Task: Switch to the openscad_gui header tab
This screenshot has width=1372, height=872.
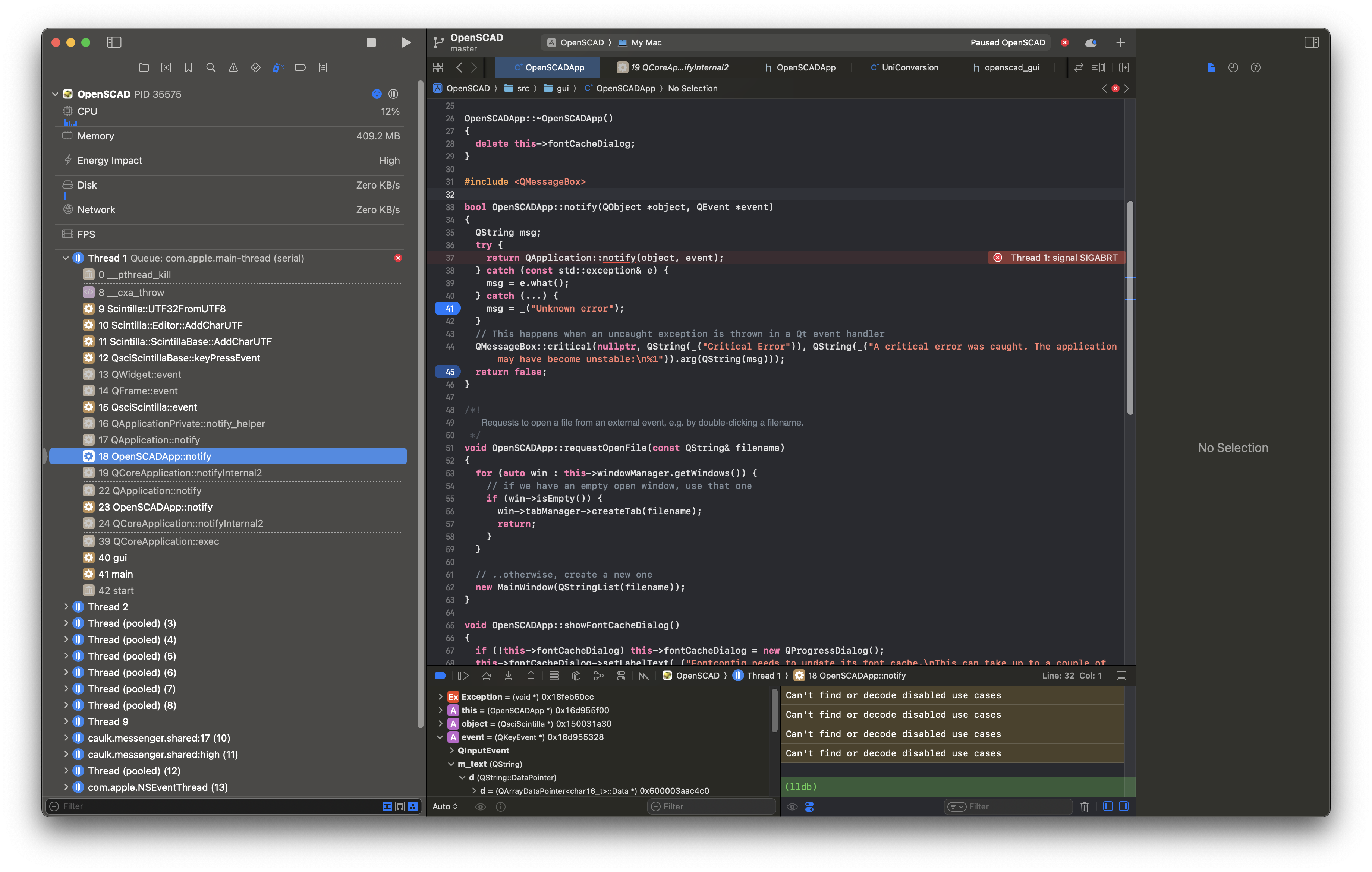Action: 1006,68
